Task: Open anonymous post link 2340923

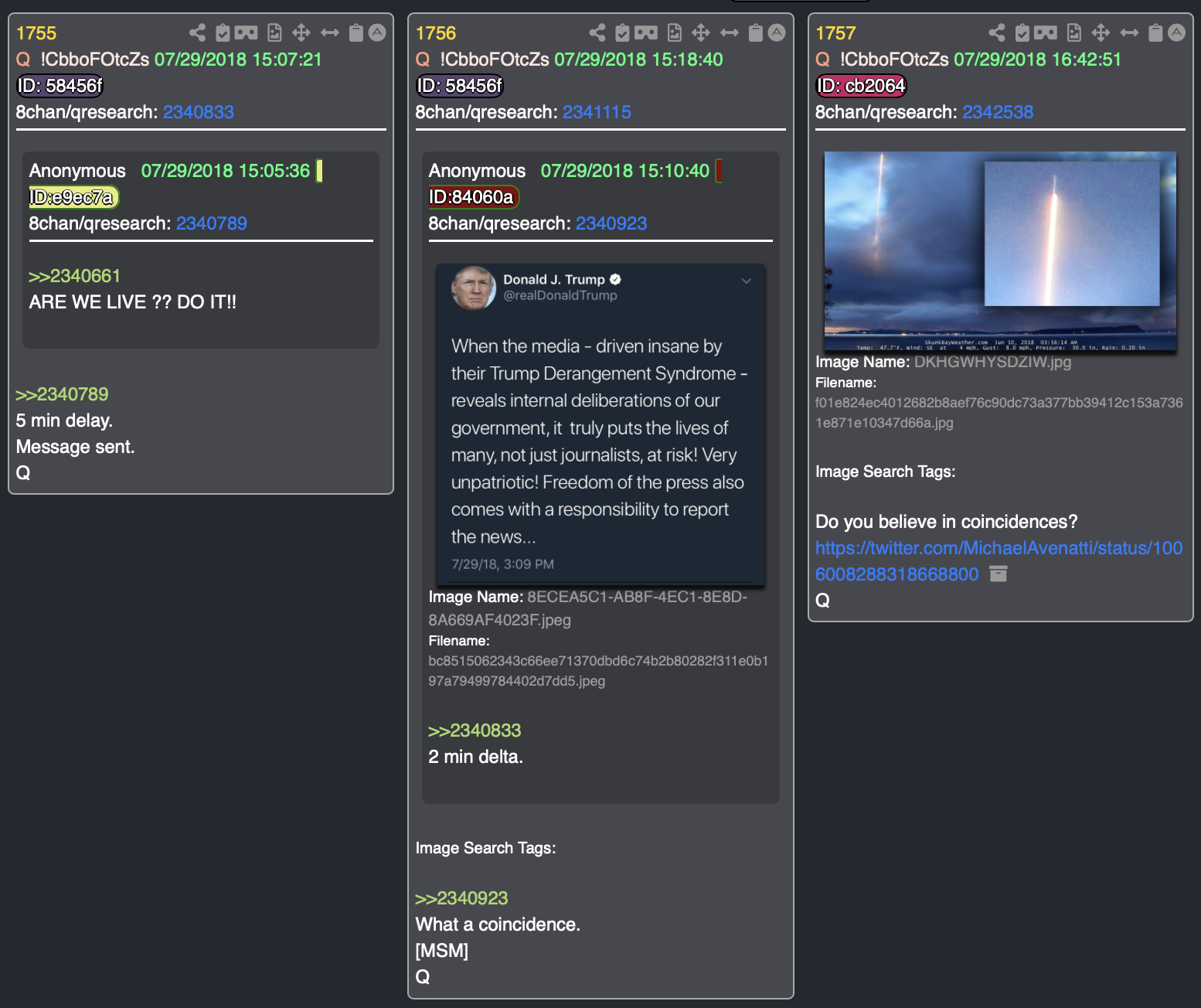Action: click(x=611, y=223)
